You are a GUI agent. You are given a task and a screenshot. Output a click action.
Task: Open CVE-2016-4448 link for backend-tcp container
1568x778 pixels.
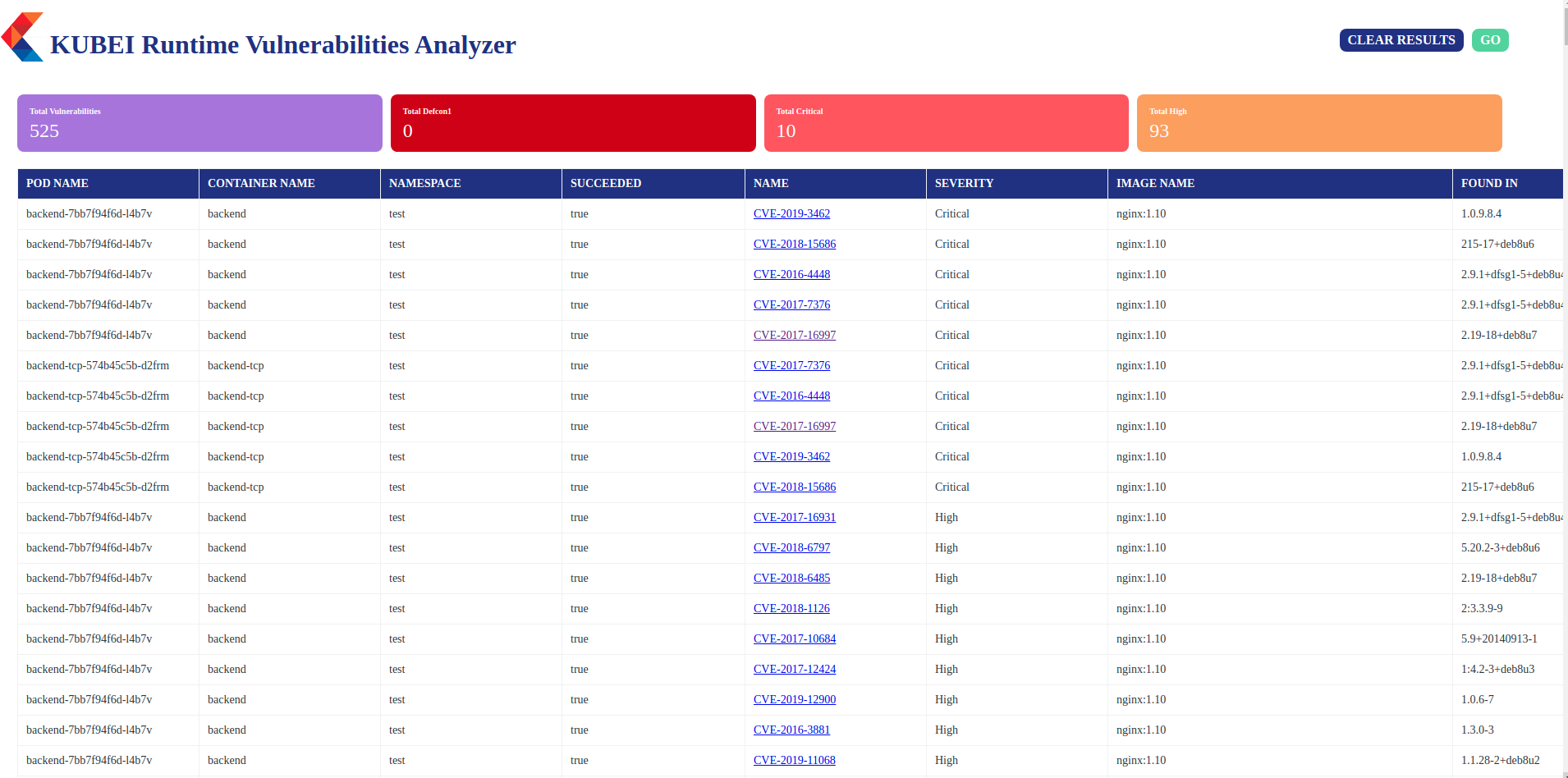pyautogui.click(x=791, y=396)
